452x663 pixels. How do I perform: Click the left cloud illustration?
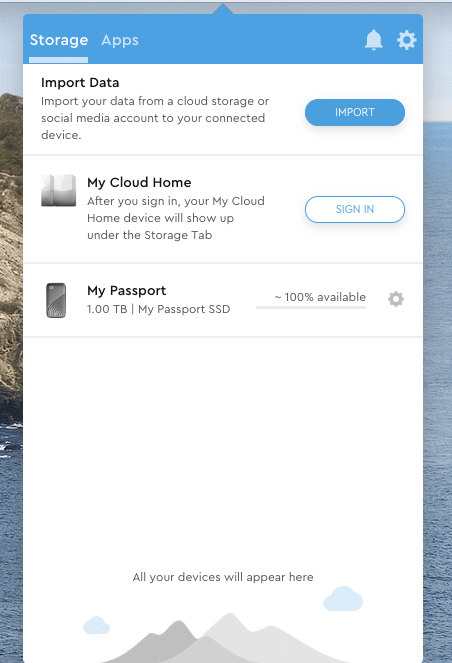pos(96,625)
